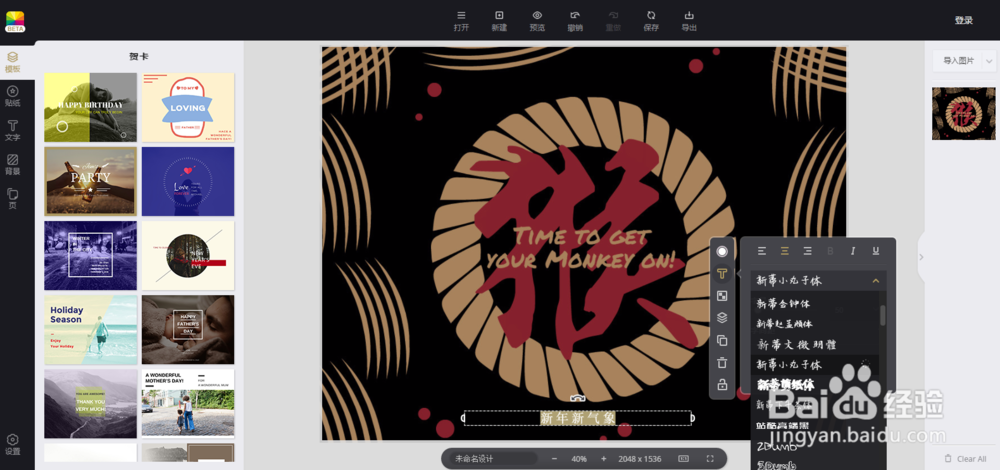Click the font list scrollbar
Screen dimensions: 1000x470
883,316
